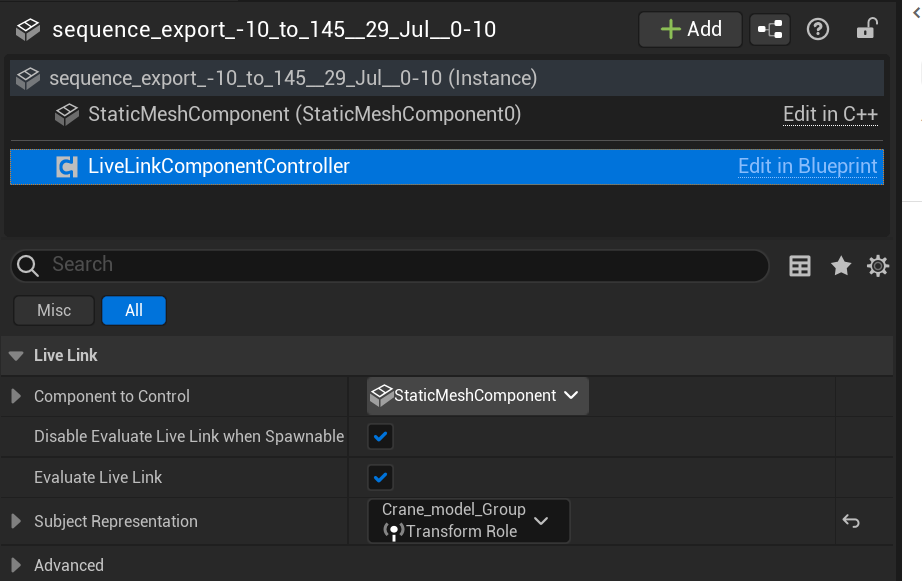The height and width of the screenshot is (581, 922).
Task: Open the Blueprint/Add Script hierarchy icon
Action: click(x=770, y=30)
